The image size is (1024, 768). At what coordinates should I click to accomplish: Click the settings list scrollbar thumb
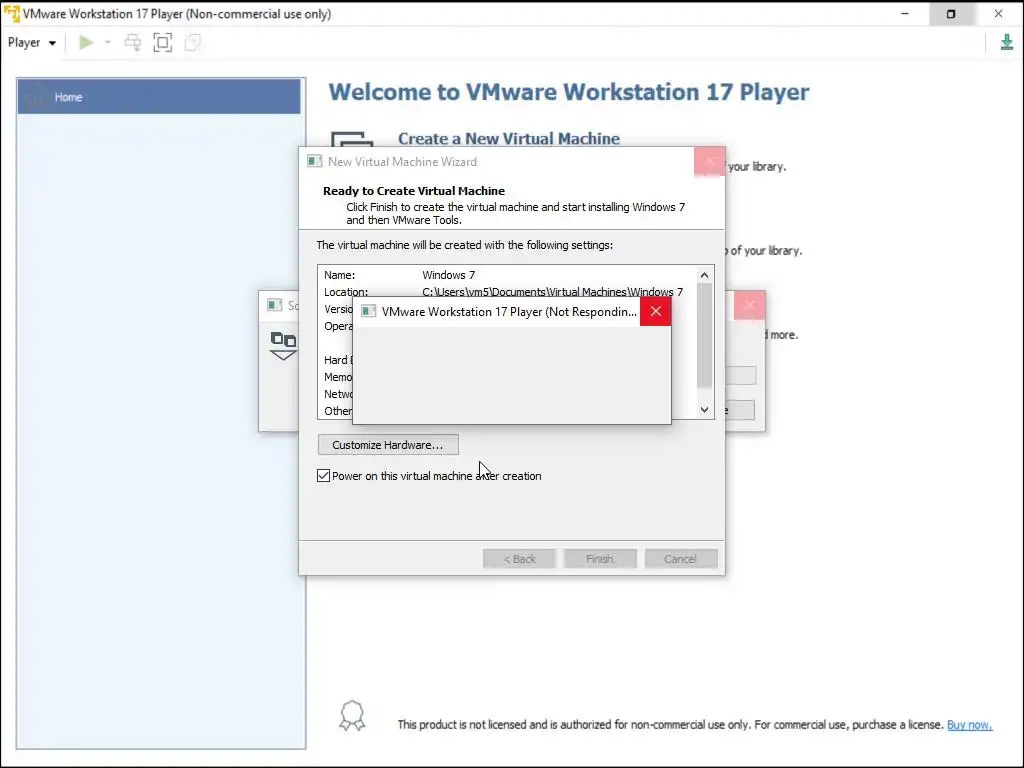pyautogui.click(x=704, y=336)
